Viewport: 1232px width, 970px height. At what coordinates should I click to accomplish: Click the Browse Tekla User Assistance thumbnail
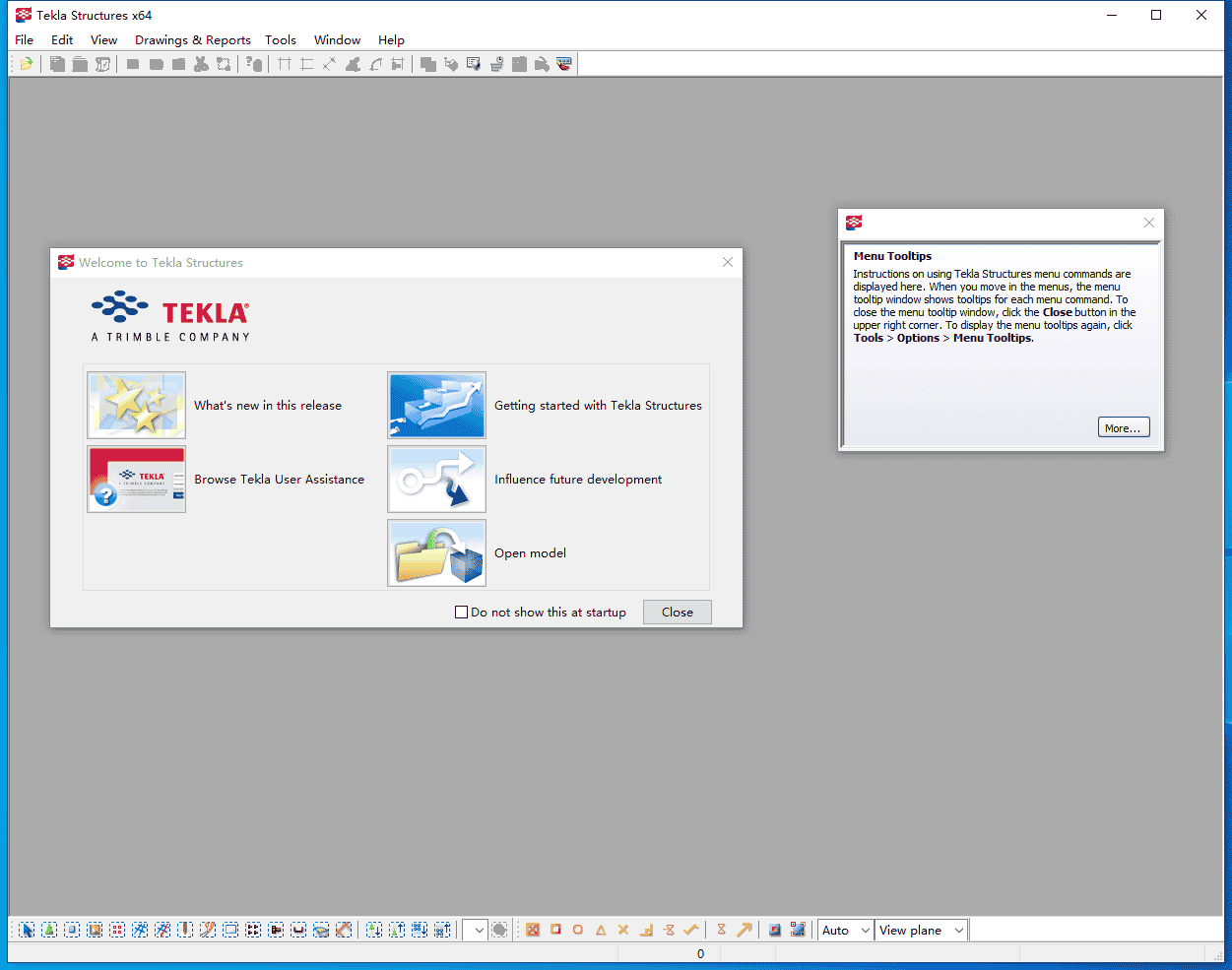(x=137, y=479)
